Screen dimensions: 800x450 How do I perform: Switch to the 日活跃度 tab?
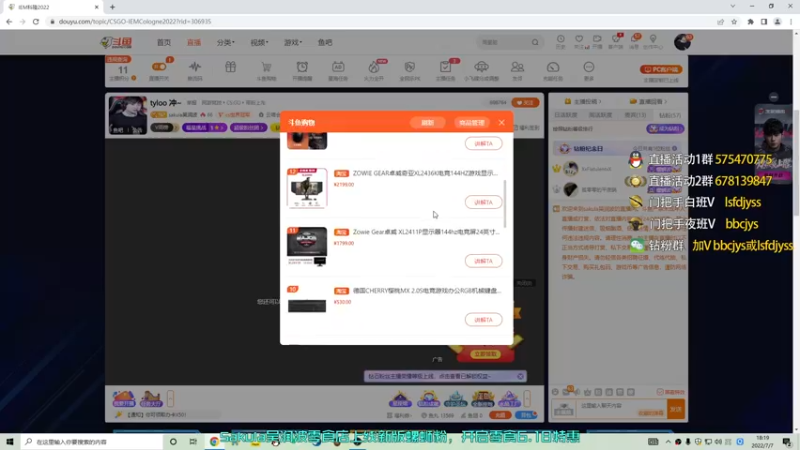point(566,115)
